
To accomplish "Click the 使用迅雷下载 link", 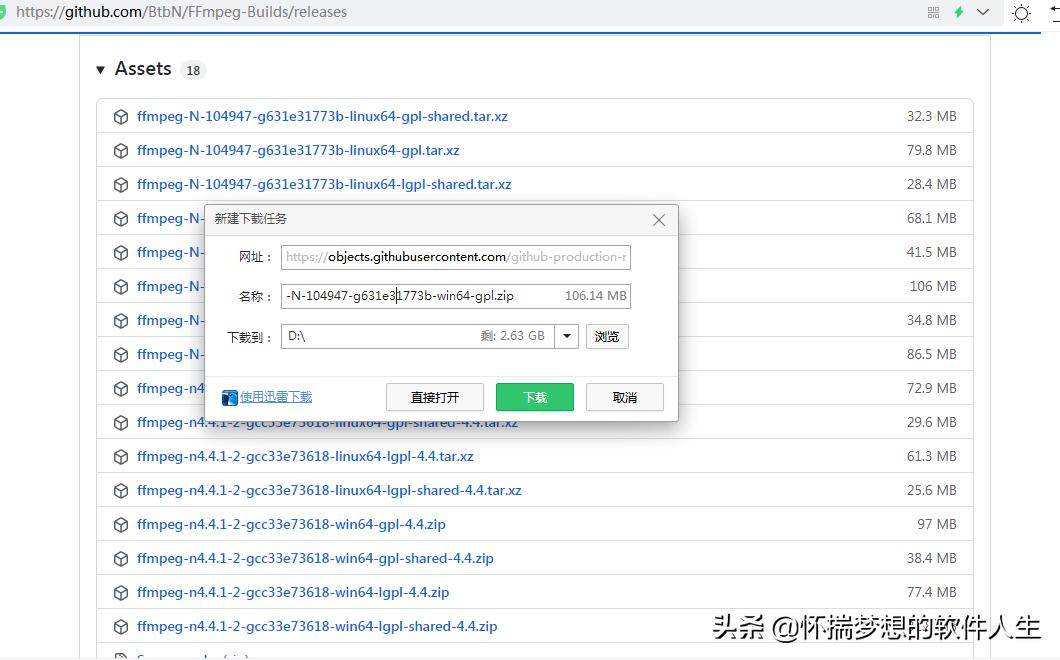I will tap(277, 396).
